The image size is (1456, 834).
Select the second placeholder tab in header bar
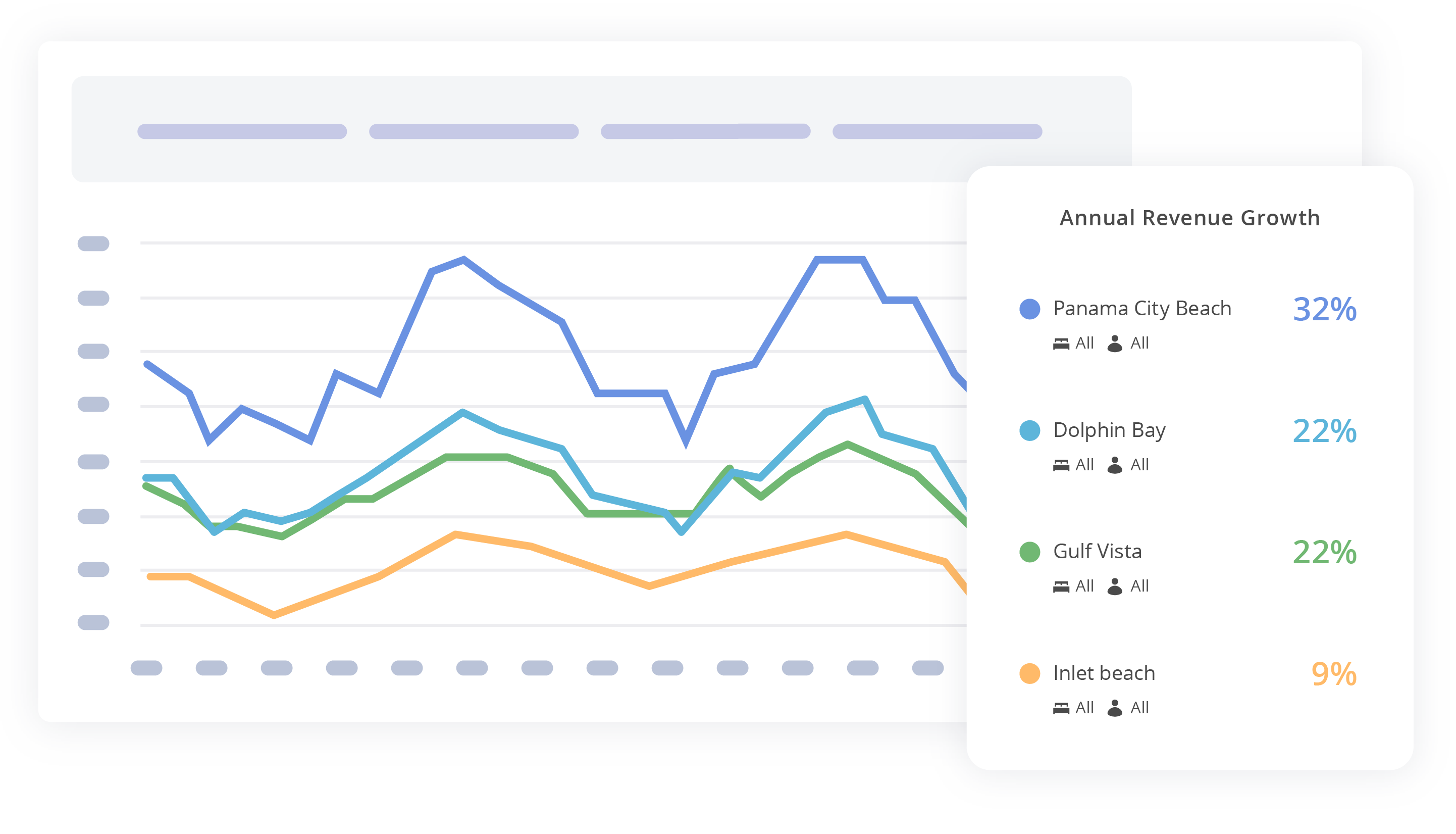[474, 132]
